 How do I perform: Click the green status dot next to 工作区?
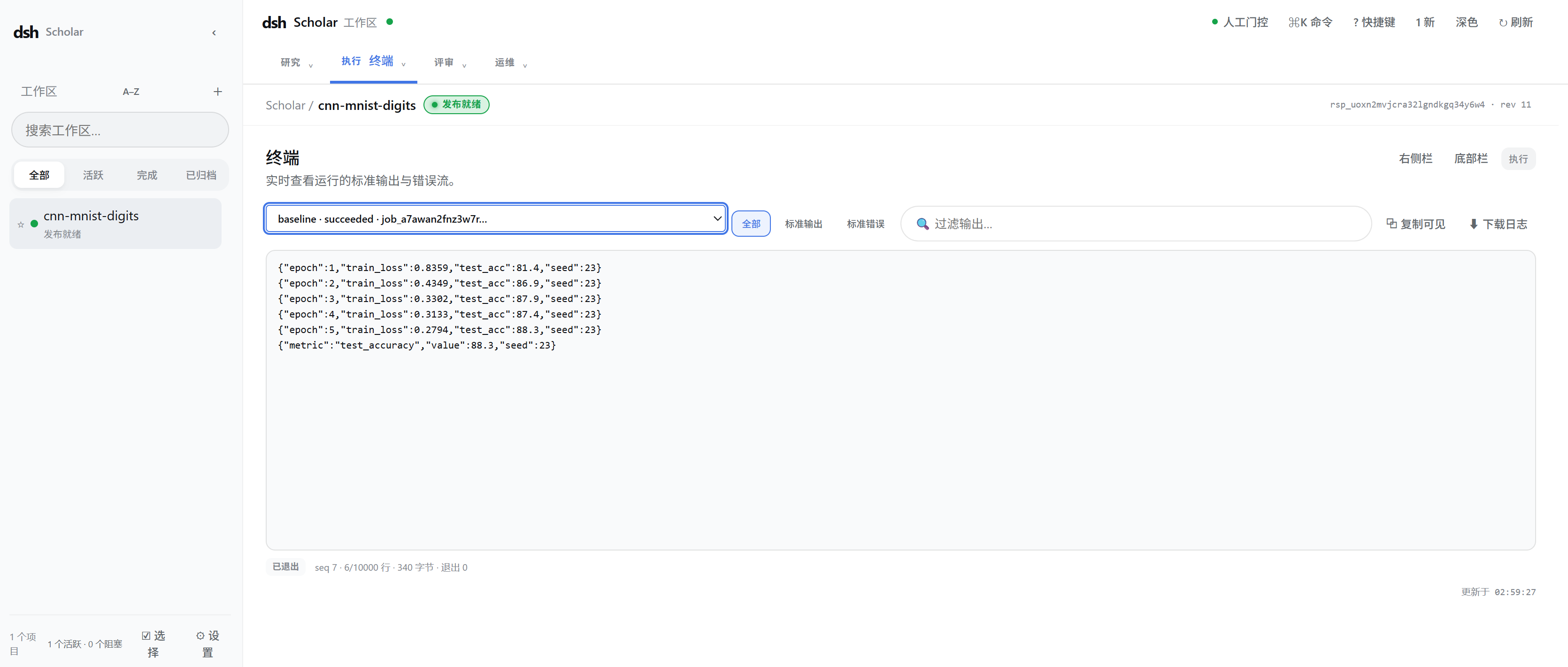click(390, 22)
